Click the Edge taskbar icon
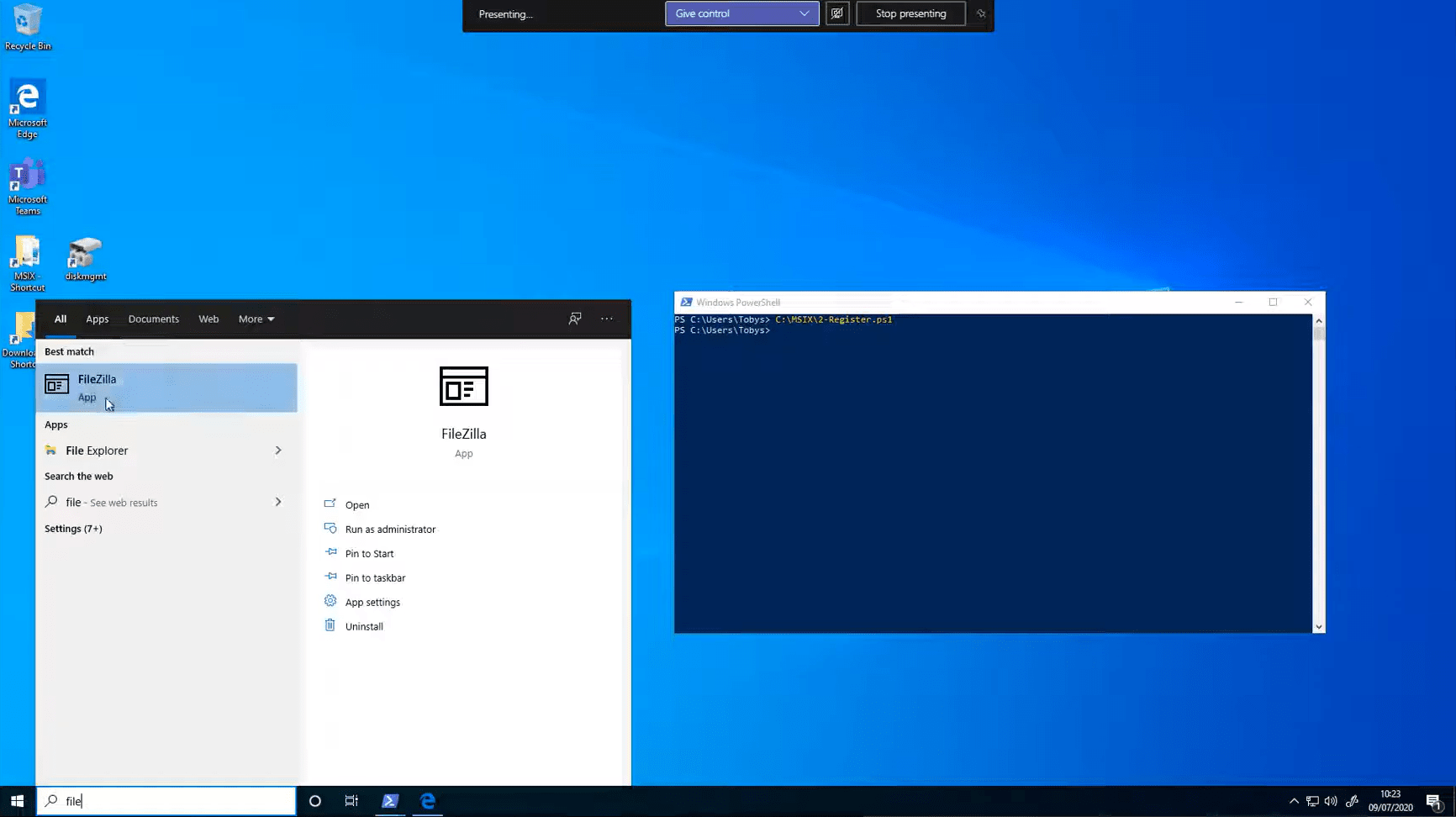Image resolution: width=1456 pixels, height=817 pixels. click(x=428, y=801)
